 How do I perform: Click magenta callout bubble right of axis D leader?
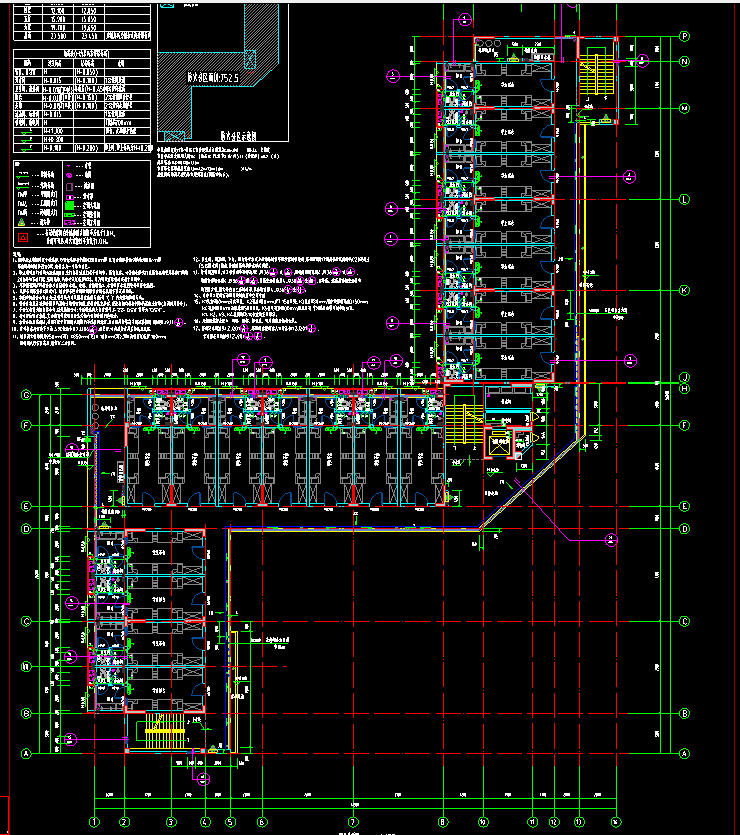[x=612, y=540]
